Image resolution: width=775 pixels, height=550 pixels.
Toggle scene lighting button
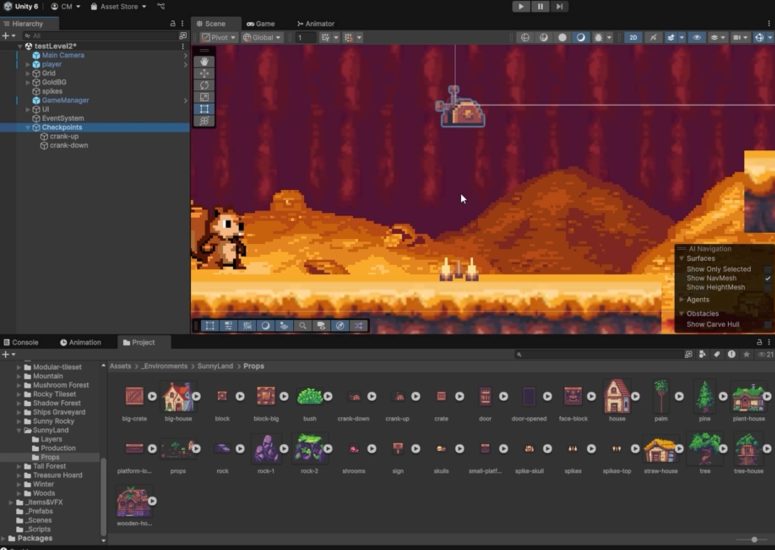tap(652, 38)
